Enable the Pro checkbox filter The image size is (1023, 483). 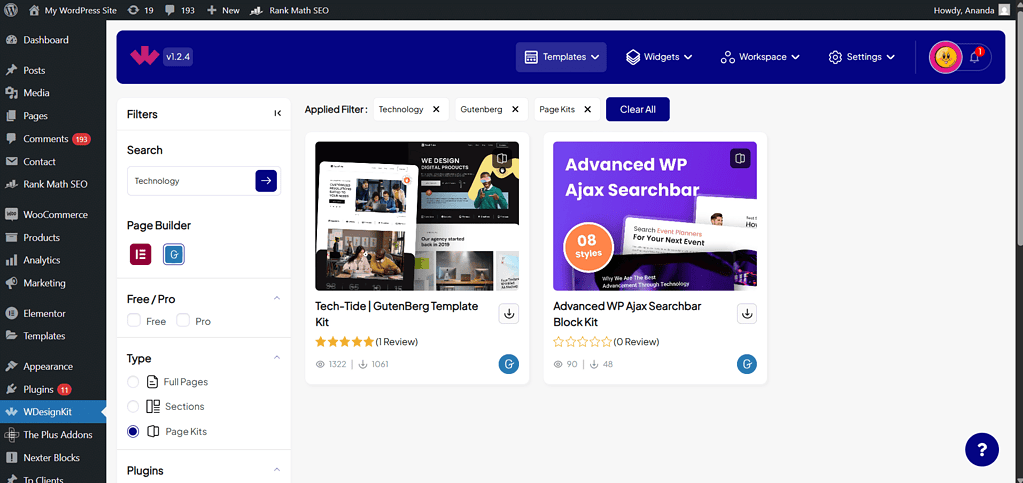tap(183, 321)
